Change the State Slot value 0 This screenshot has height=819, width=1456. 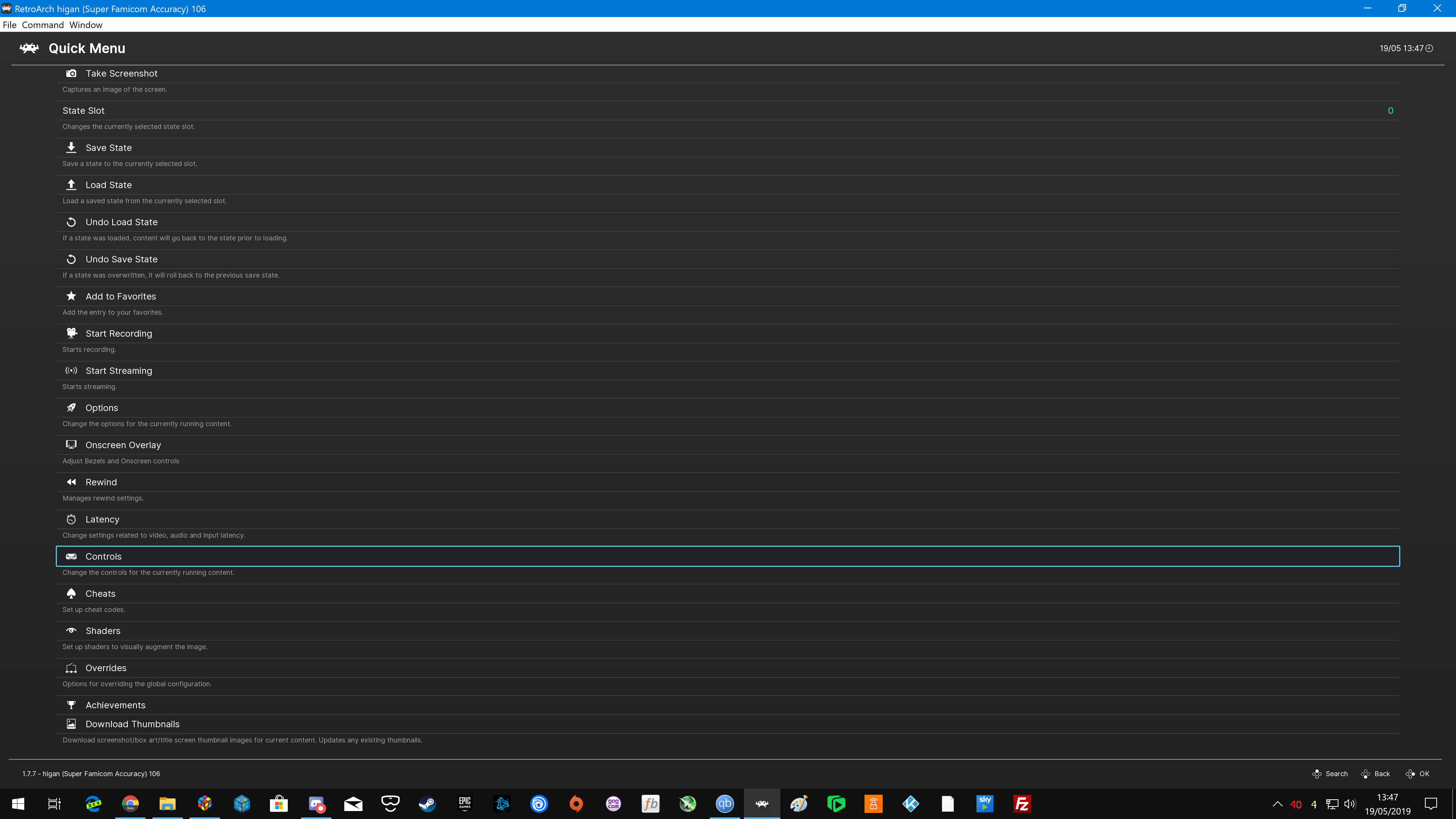(x=1390, y=111)
